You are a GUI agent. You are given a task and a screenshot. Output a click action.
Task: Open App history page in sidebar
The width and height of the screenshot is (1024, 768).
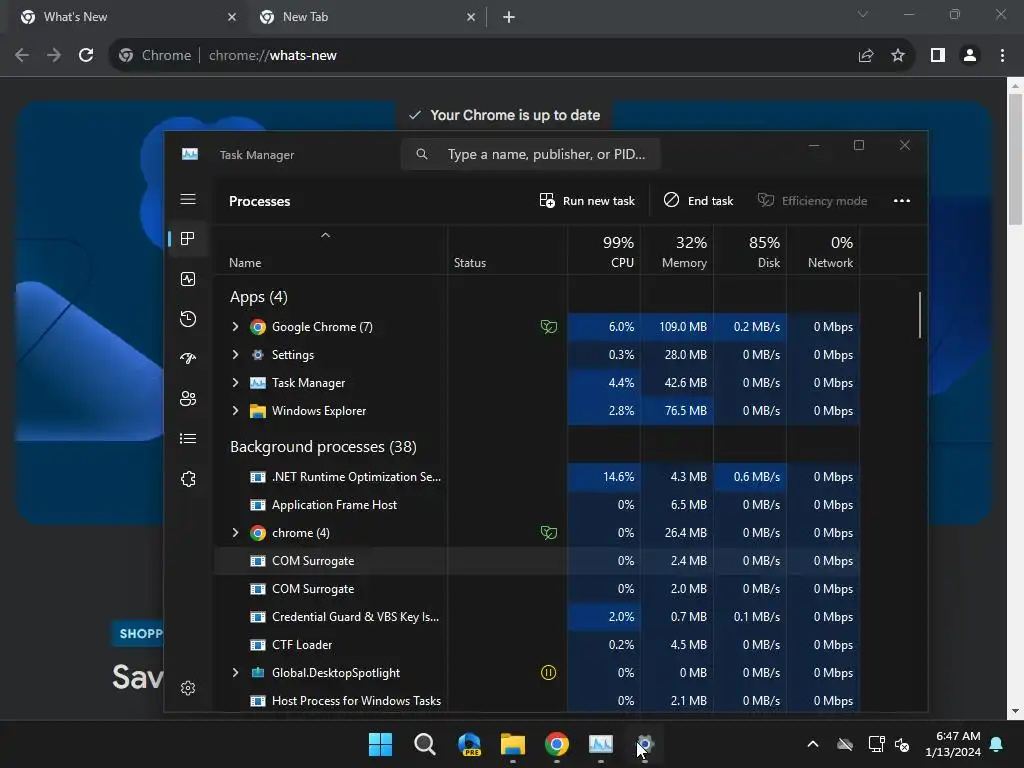[188, 319]
